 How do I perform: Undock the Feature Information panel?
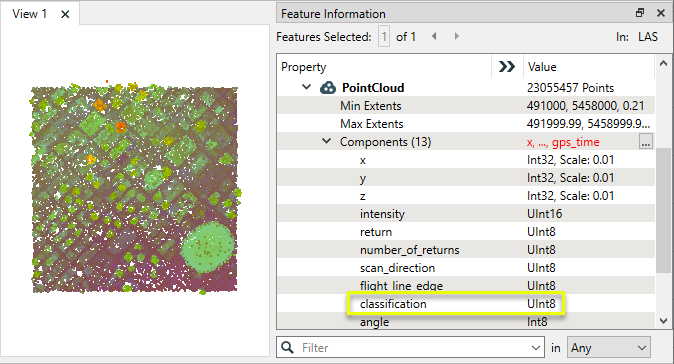640,13
